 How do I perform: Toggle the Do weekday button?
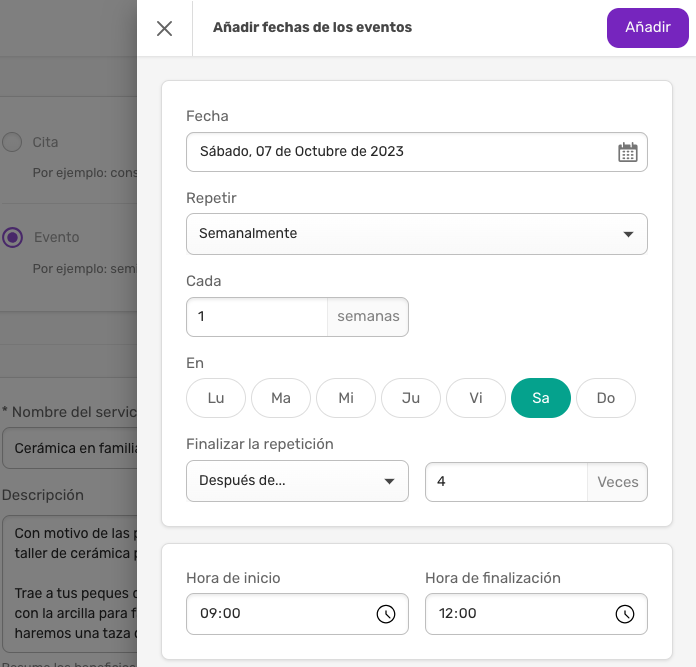(606, 398)
